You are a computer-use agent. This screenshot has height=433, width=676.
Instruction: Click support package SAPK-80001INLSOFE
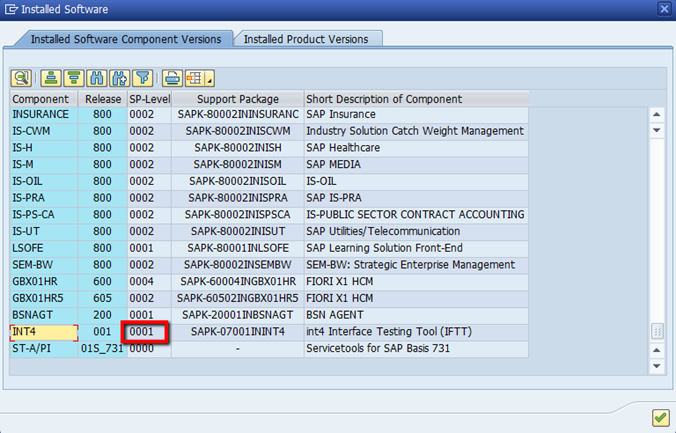point(238,248)
